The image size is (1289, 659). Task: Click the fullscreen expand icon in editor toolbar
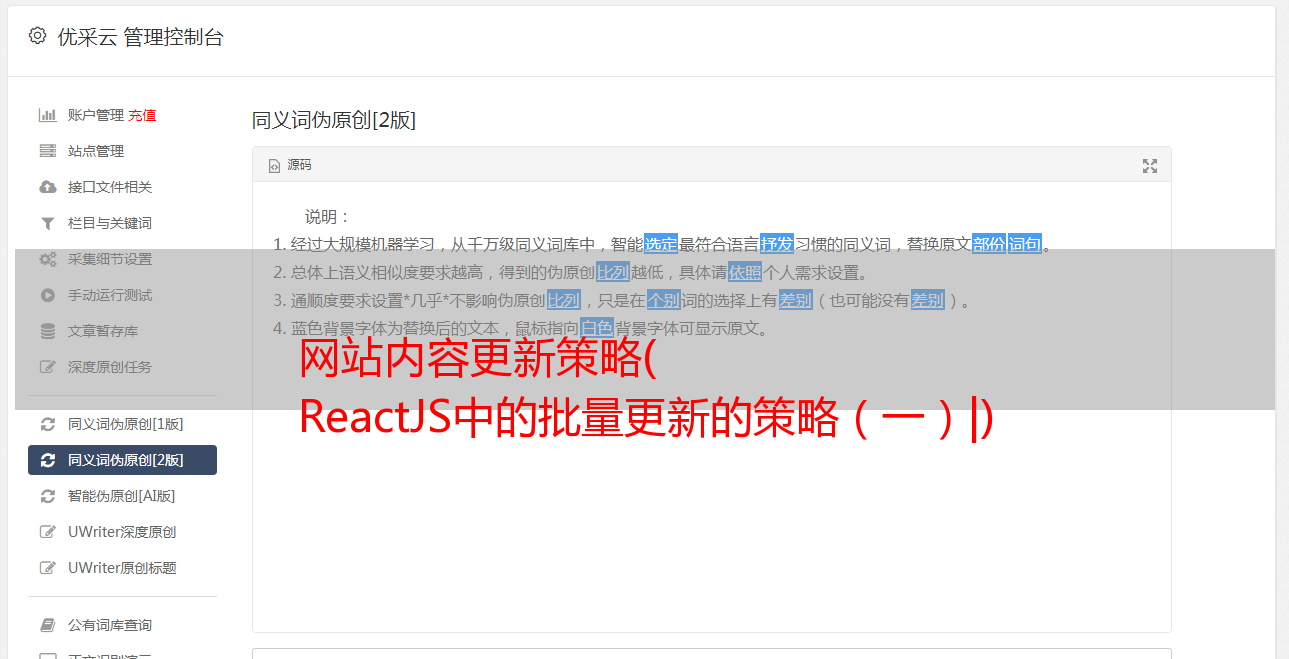click(x=1150, y=166)
